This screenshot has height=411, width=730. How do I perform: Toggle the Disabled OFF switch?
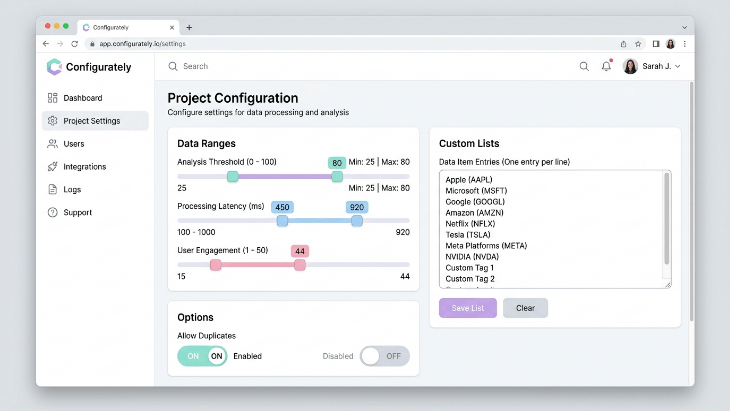tap(385, 356)
